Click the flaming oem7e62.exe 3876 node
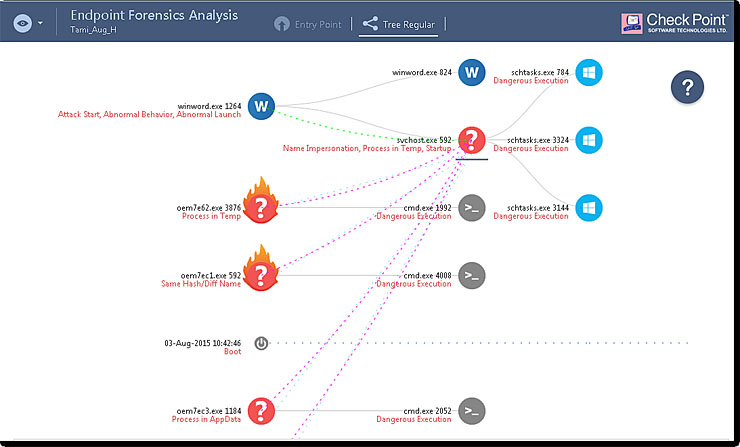This screenshot has width=740, height=447. [261, 207]
